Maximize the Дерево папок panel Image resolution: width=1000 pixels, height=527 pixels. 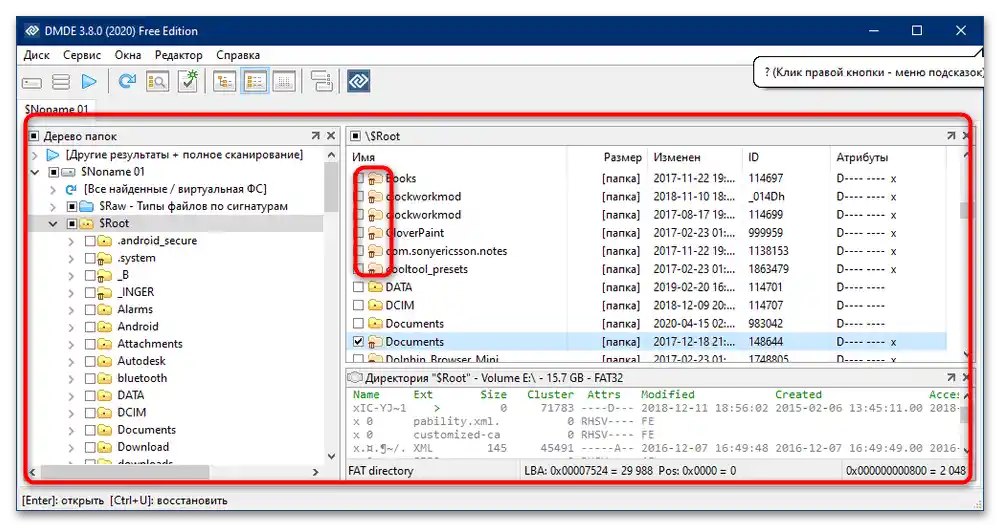click(x=316, y=136)
